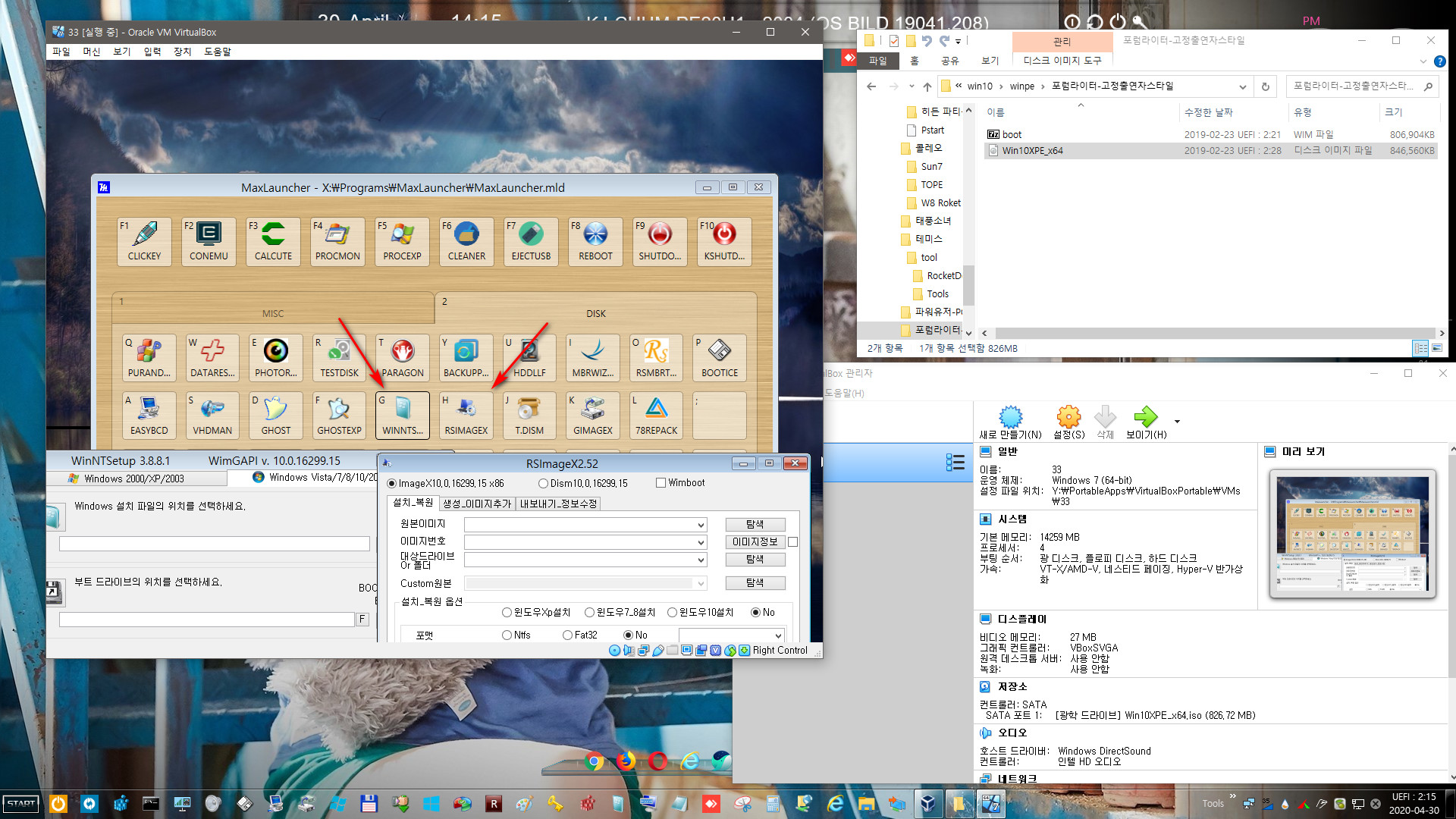Viewport: 1456px width, 819px height.
Task: Open the target drive (대상드라이브) dropdown
Action: 701,560
